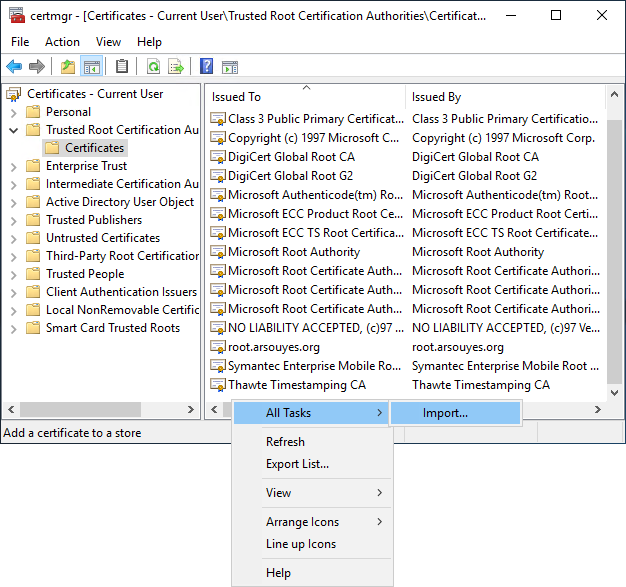The height and width of the screenshot is (587, 626).
Task: Select Help in the context menu
Action: [x=312, y=573]
